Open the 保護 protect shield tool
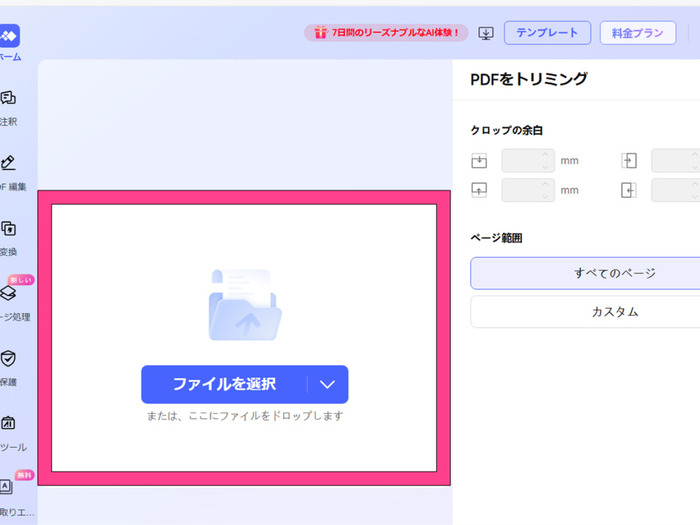This screenshot has height=525, width=700. 8,358
